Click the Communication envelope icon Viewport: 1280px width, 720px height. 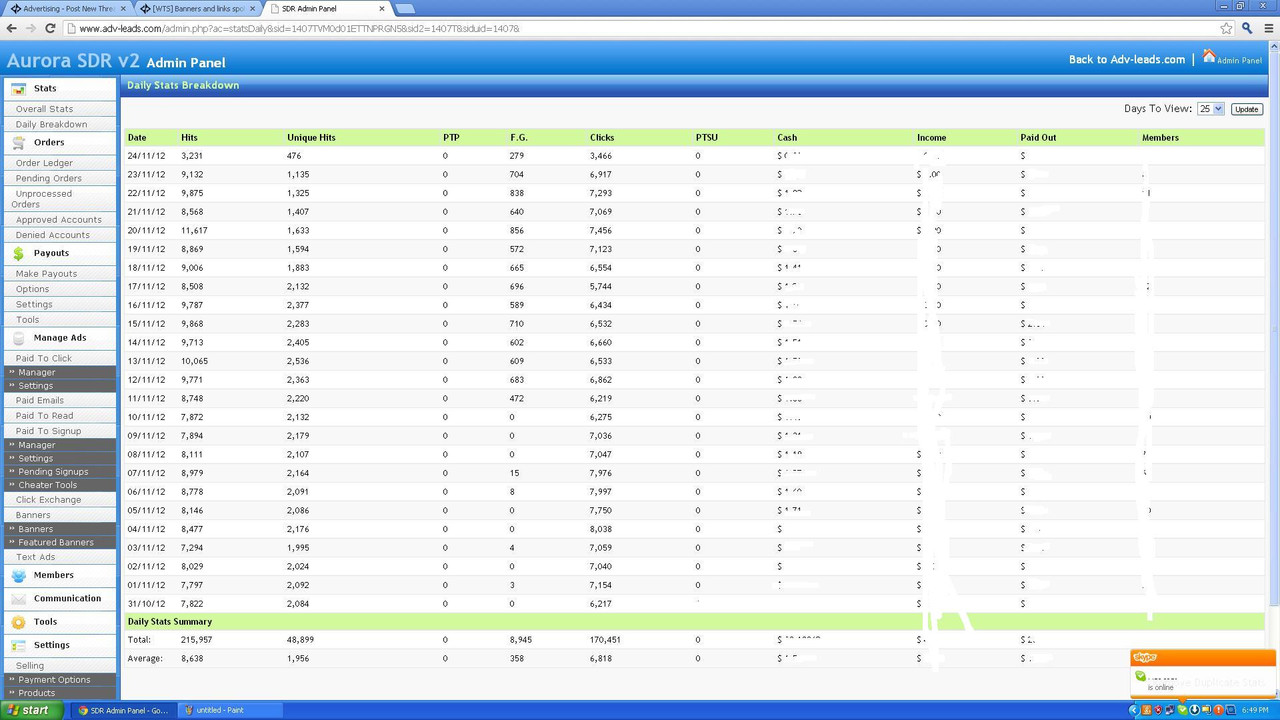[18, 599]
